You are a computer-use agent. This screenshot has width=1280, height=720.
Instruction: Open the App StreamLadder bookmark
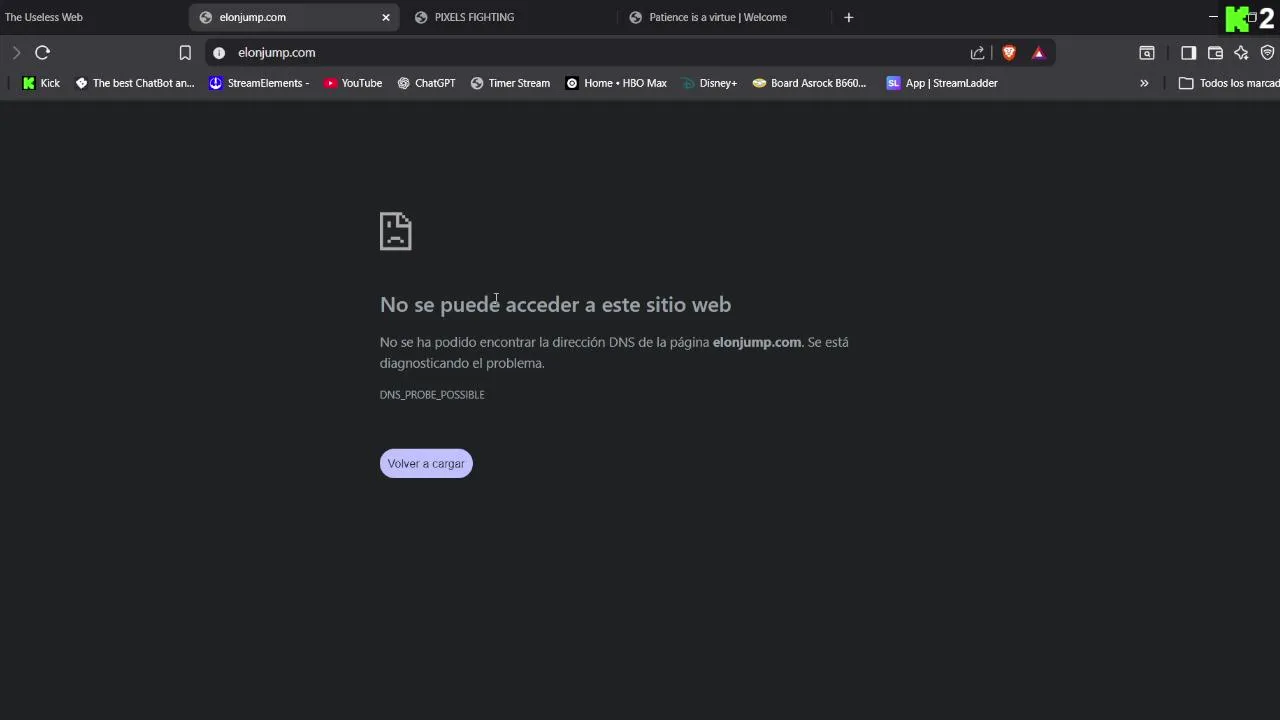942,83
